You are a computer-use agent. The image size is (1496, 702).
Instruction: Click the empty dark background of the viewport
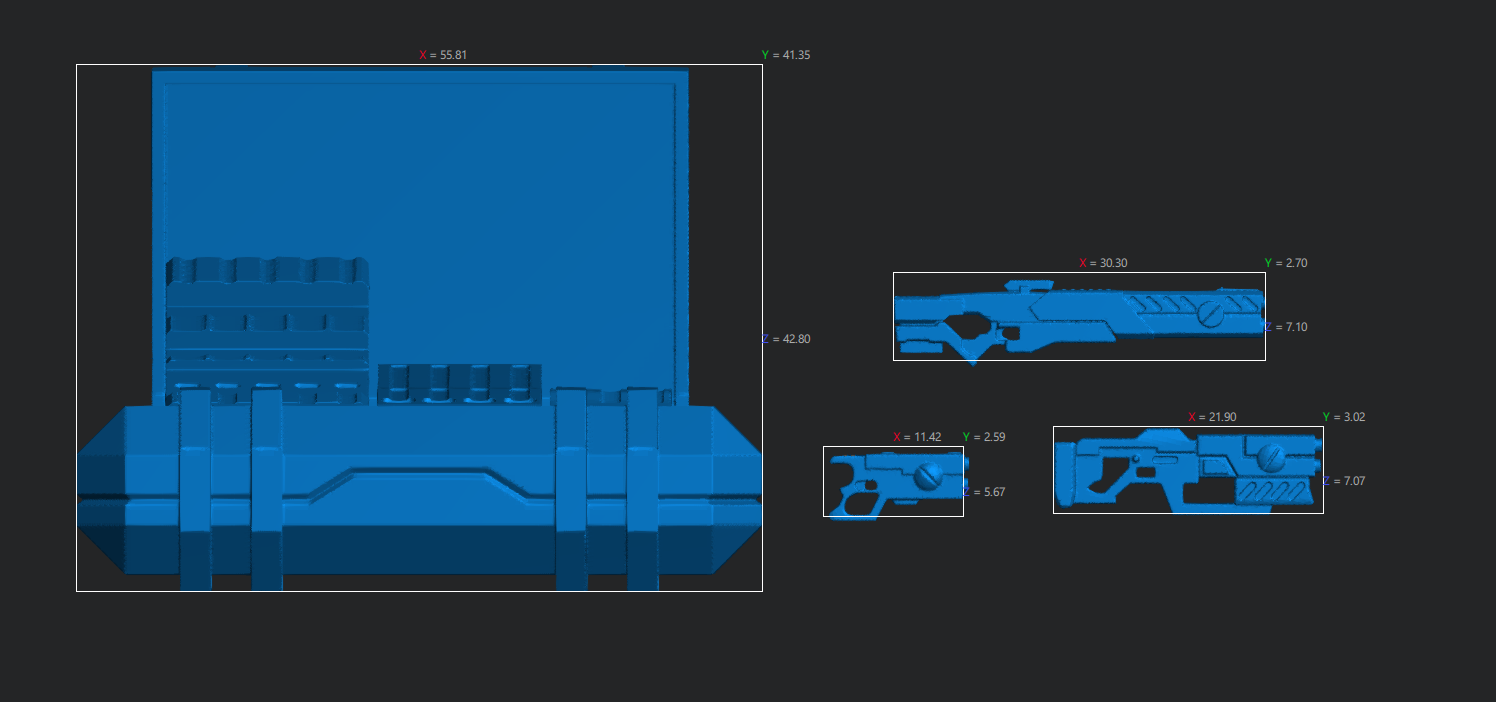point(1100,620)
